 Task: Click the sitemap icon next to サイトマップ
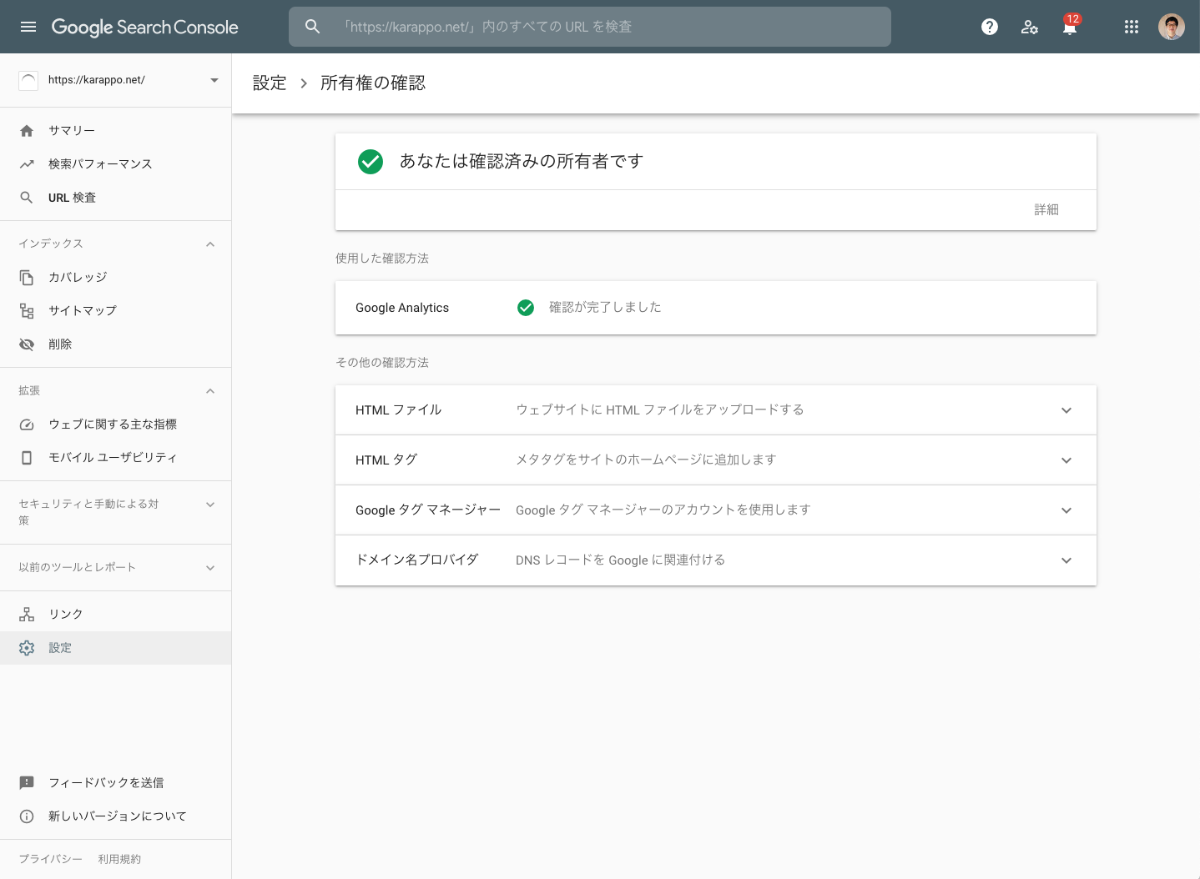click(x=27, y=311)
